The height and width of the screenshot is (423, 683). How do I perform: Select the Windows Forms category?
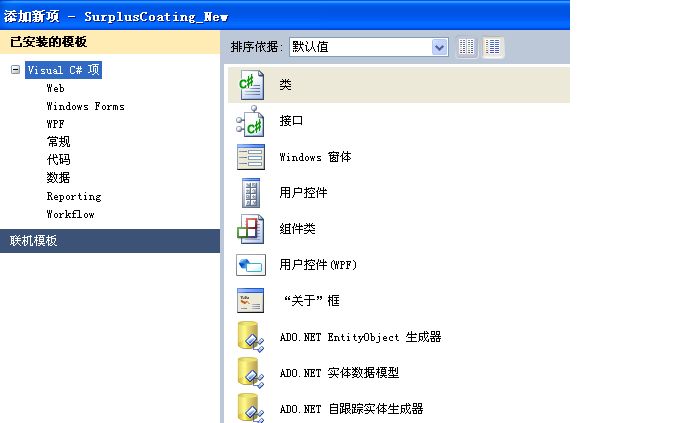click(85, 106)
